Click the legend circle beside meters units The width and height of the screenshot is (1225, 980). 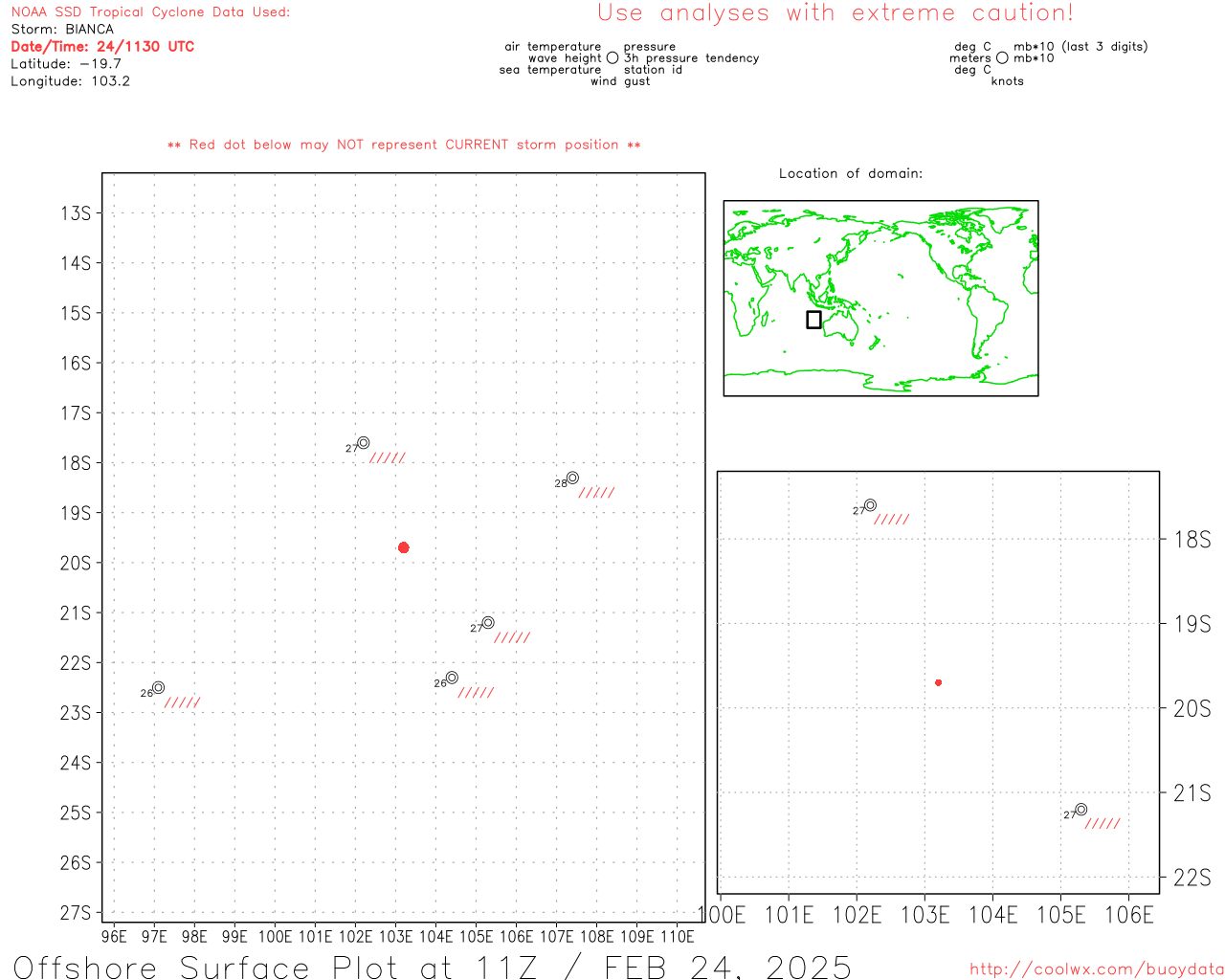point(1002,58)
